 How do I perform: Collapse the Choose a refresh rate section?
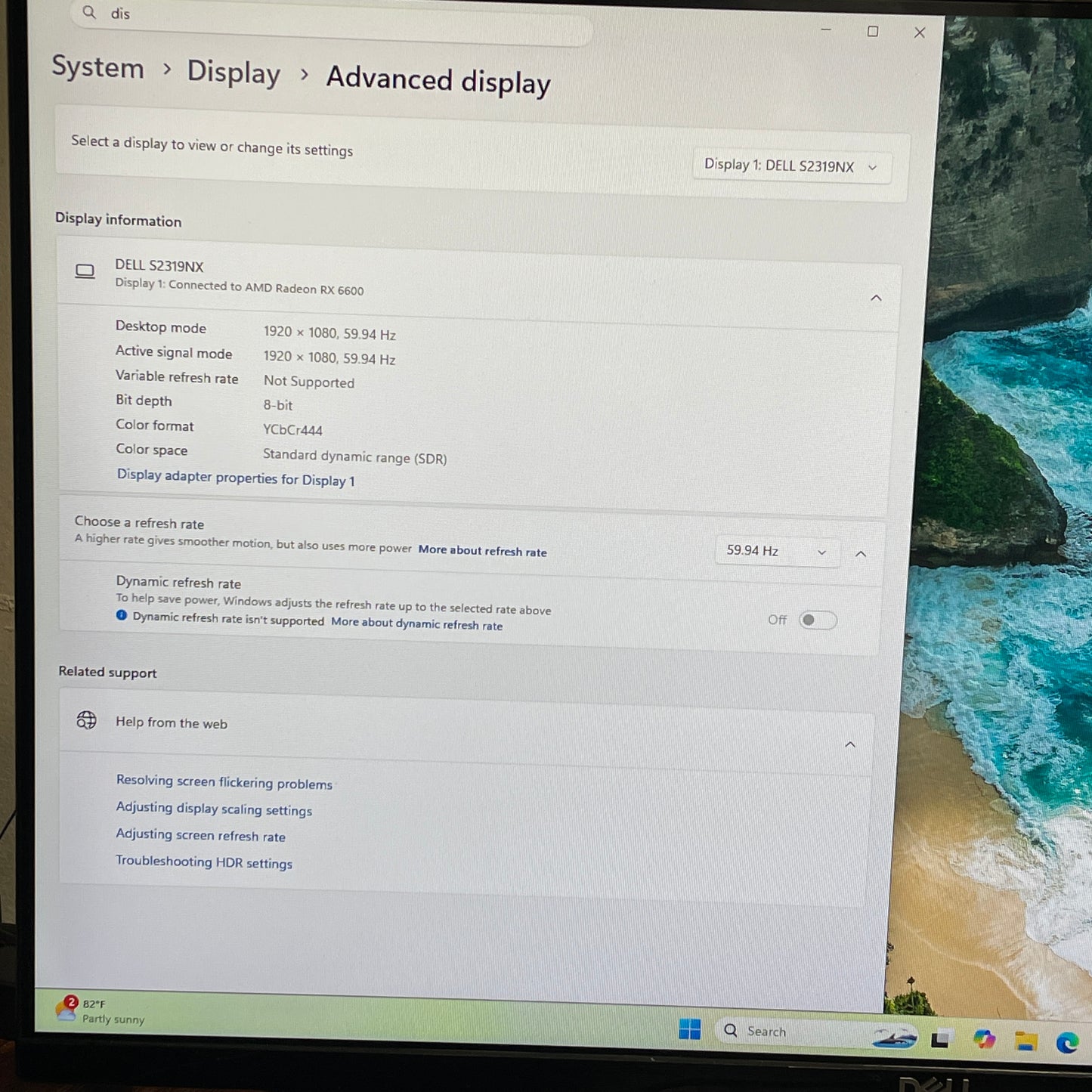click(x=861, y=554)
